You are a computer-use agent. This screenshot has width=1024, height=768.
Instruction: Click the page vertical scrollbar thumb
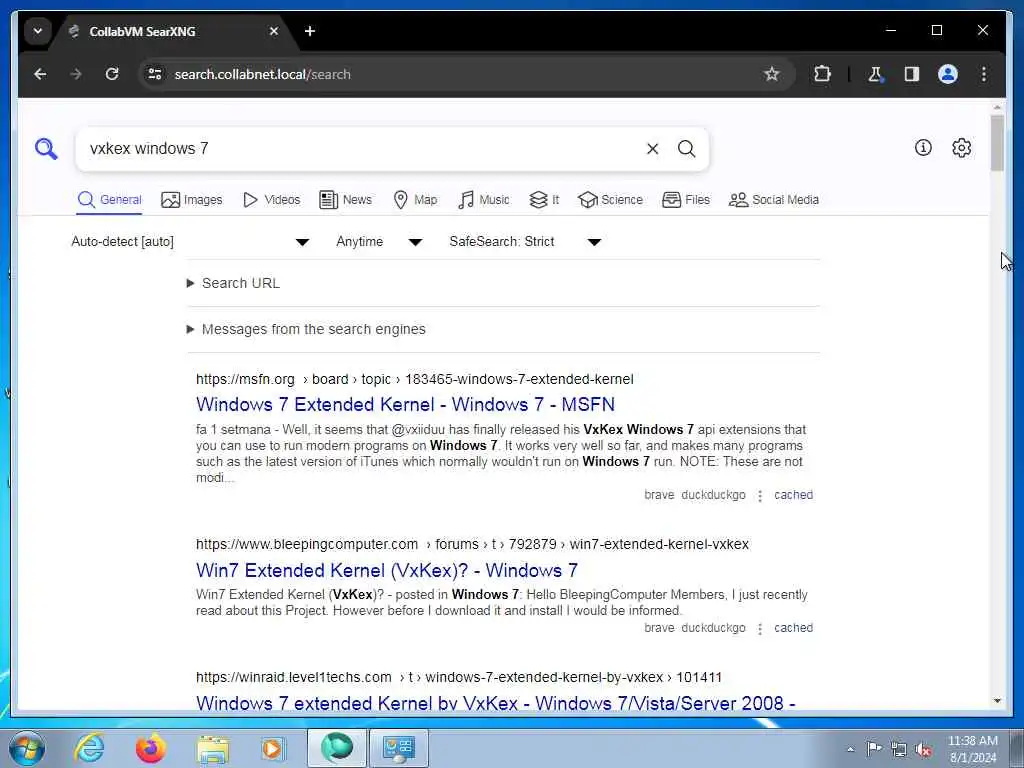pyautogui.click(x=997, y=142)
